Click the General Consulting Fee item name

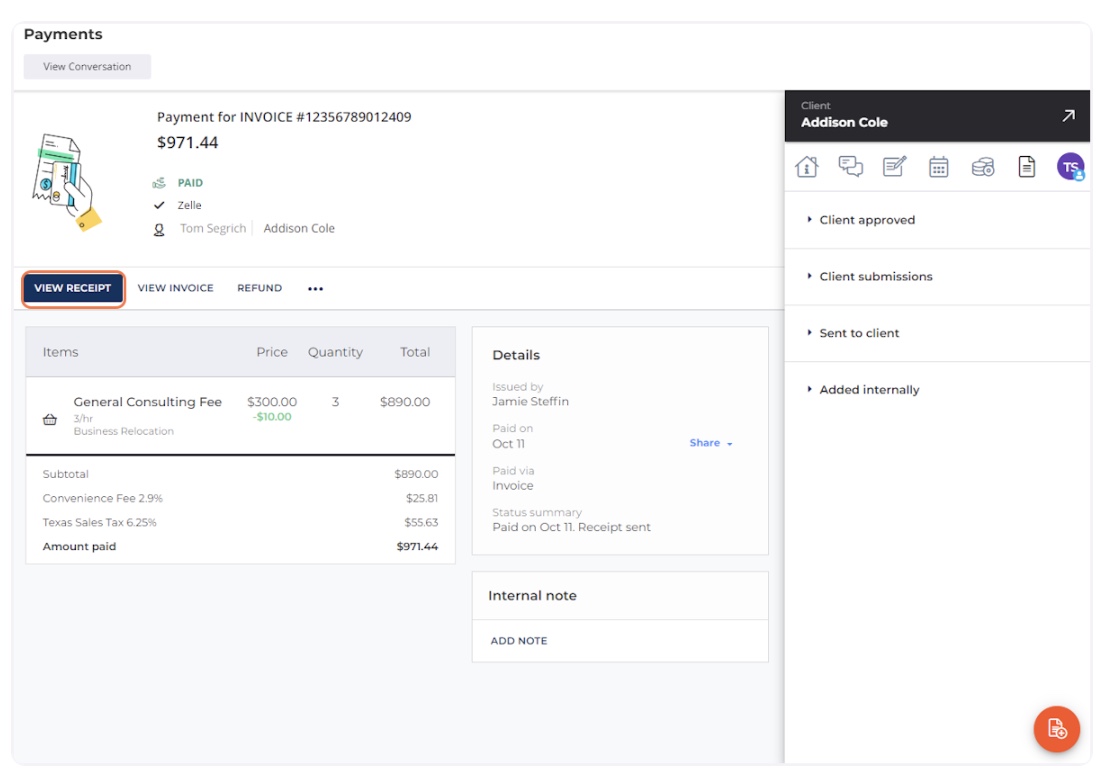(x=147, y=402)
